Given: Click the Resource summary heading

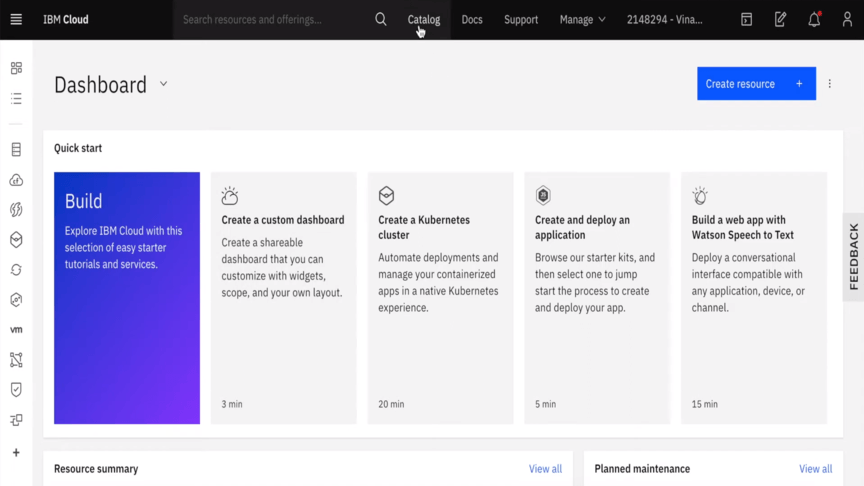Looking at the screenshot, I should 96,469.
